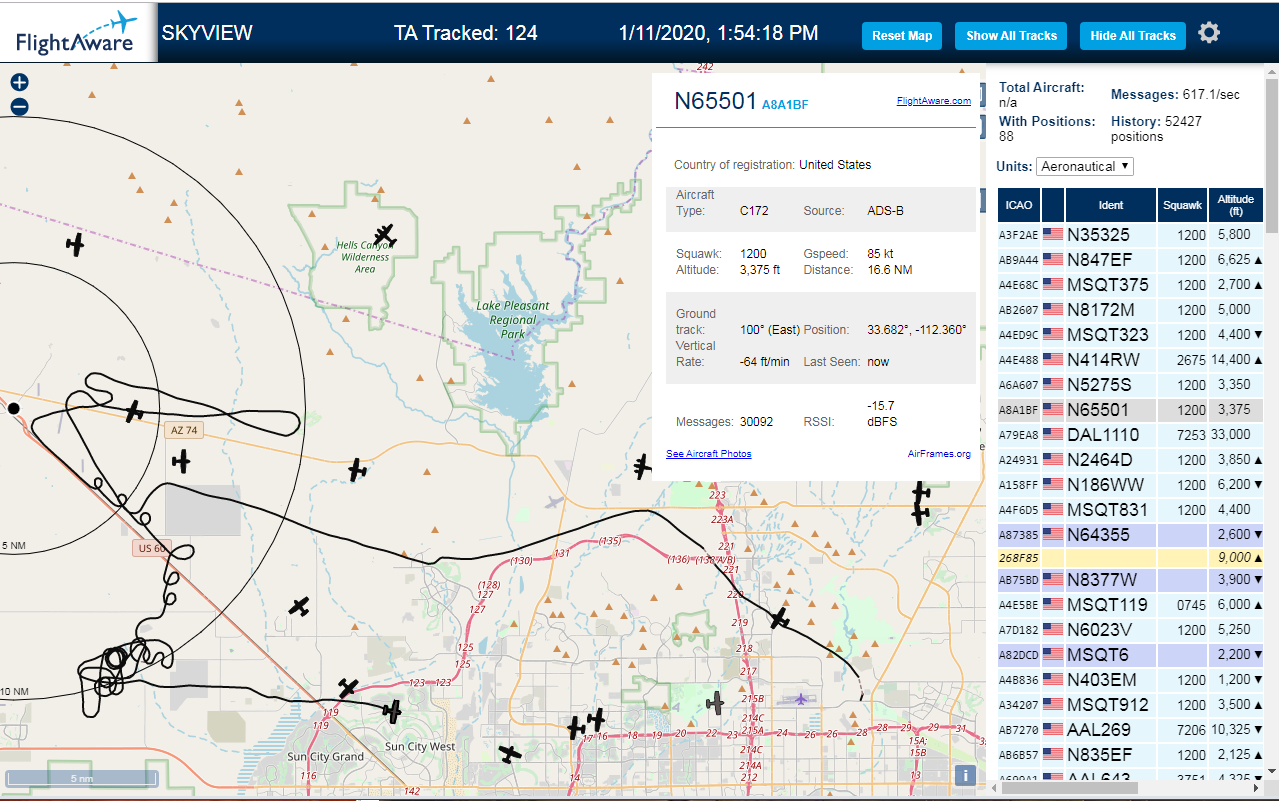1279x801 pixels.
Task: Click United States flag for DAL1110
Action: click(x=1053, y=434)
